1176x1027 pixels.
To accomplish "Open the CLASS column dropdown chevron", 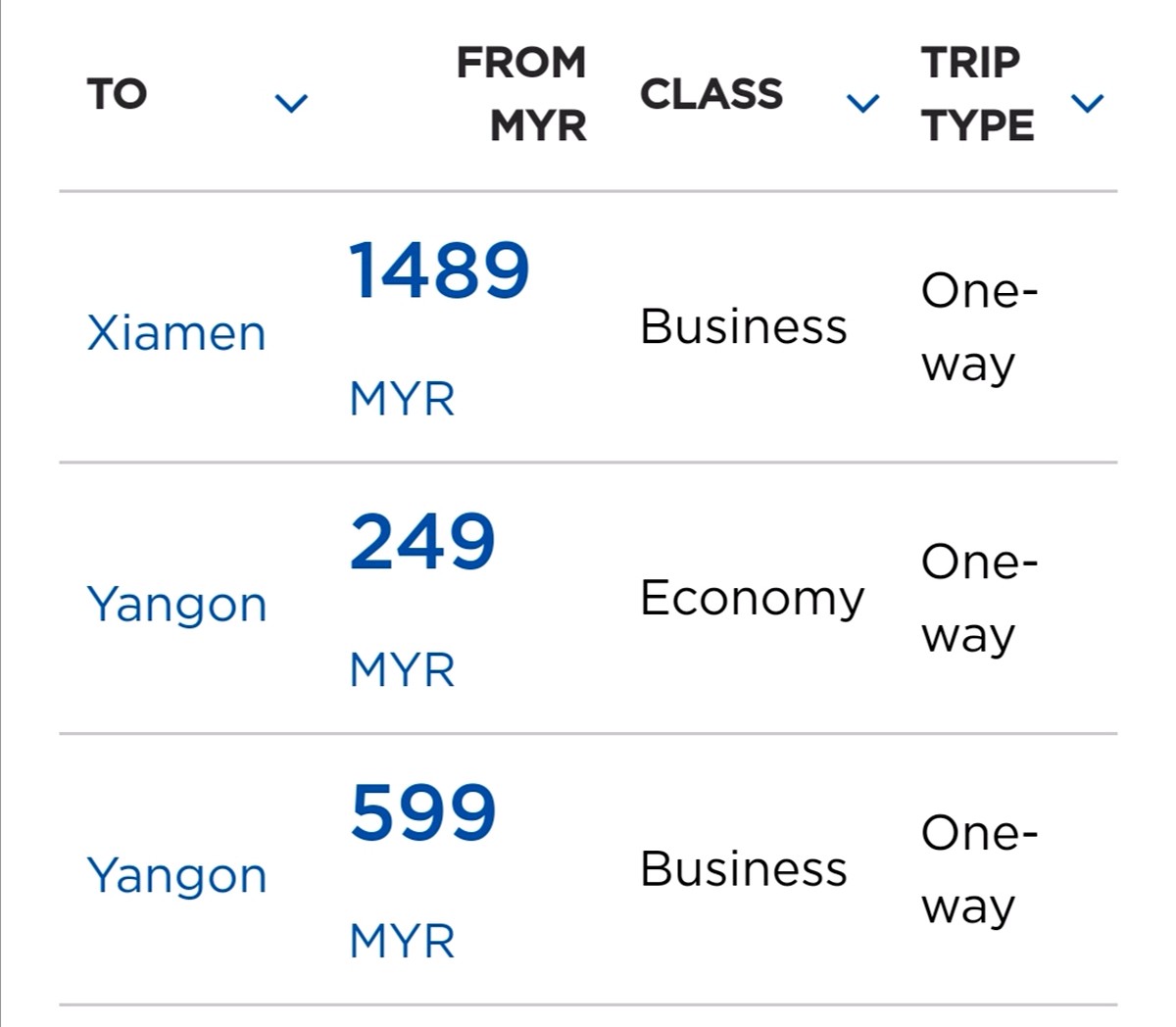I will pos(862,102).
